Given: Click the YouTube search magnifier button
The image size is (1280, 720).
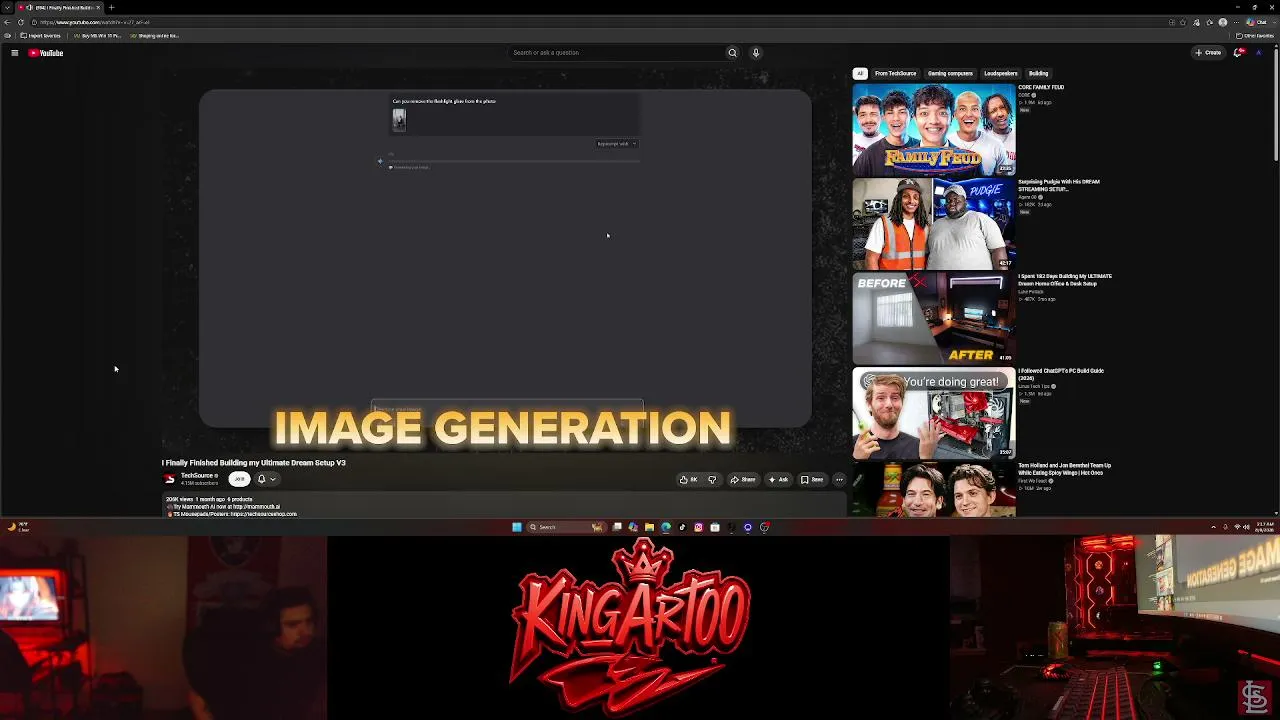Looking at the screenshot, I should [732, 53].
